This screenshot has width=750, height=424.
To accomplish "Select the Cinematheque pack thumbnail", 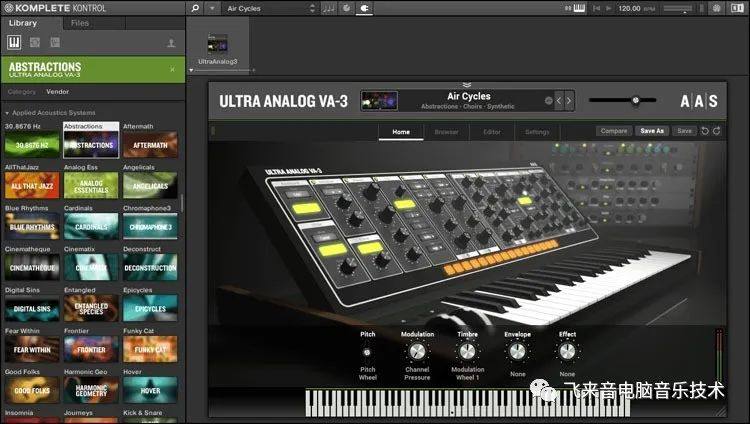I will coord(32,268).
